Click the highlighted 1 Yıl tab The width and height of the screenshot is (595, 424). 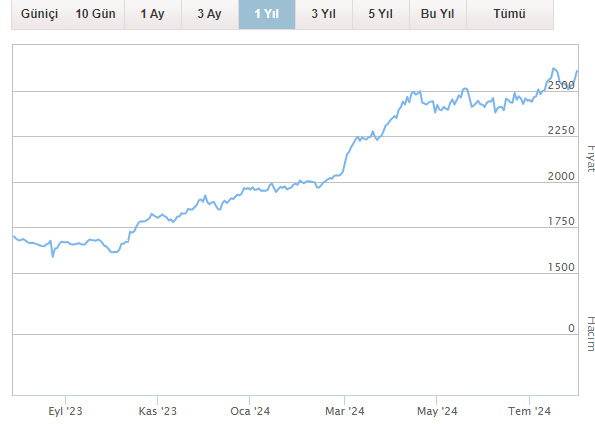pos(267,14)
